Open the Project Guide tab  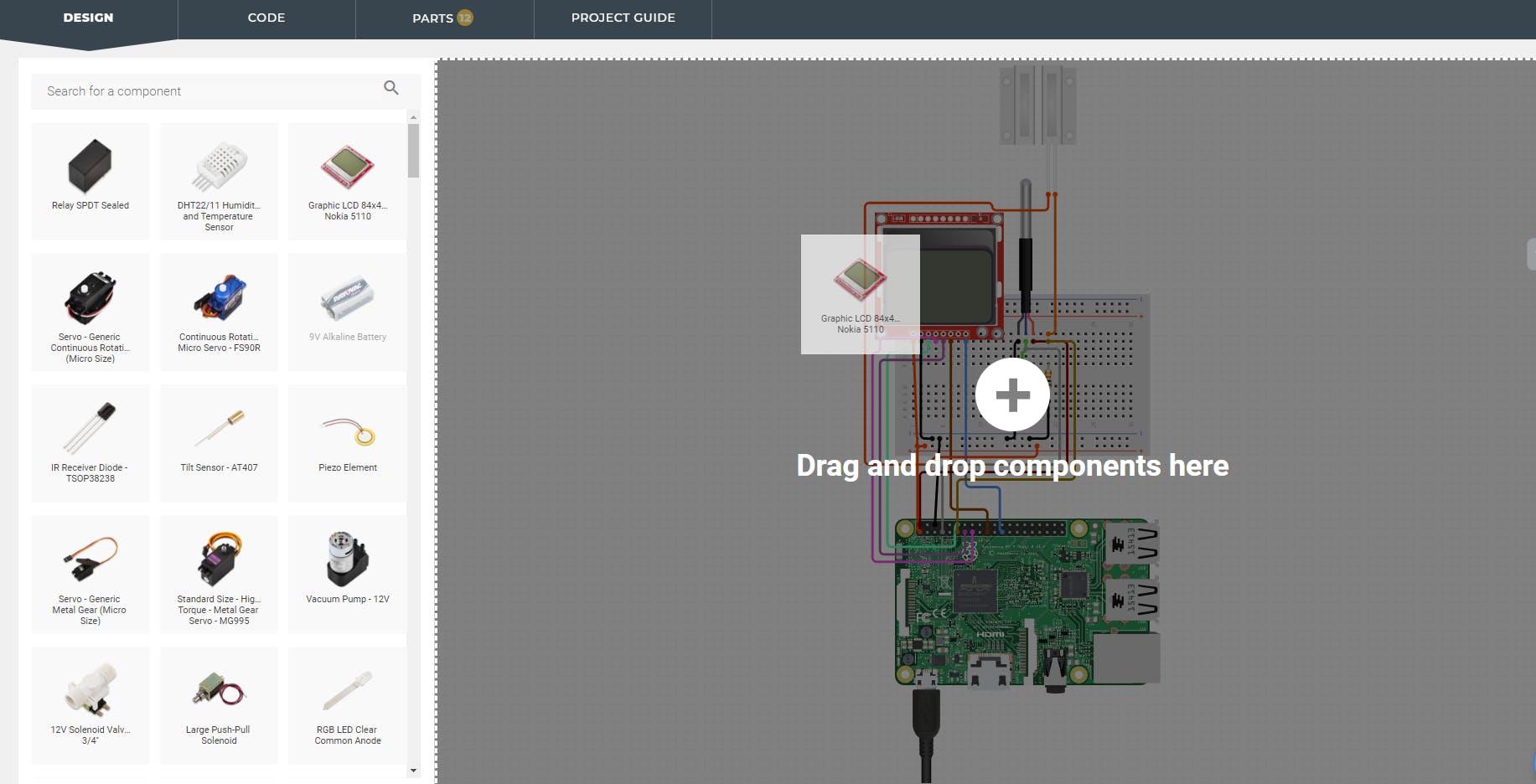point(623,18)
